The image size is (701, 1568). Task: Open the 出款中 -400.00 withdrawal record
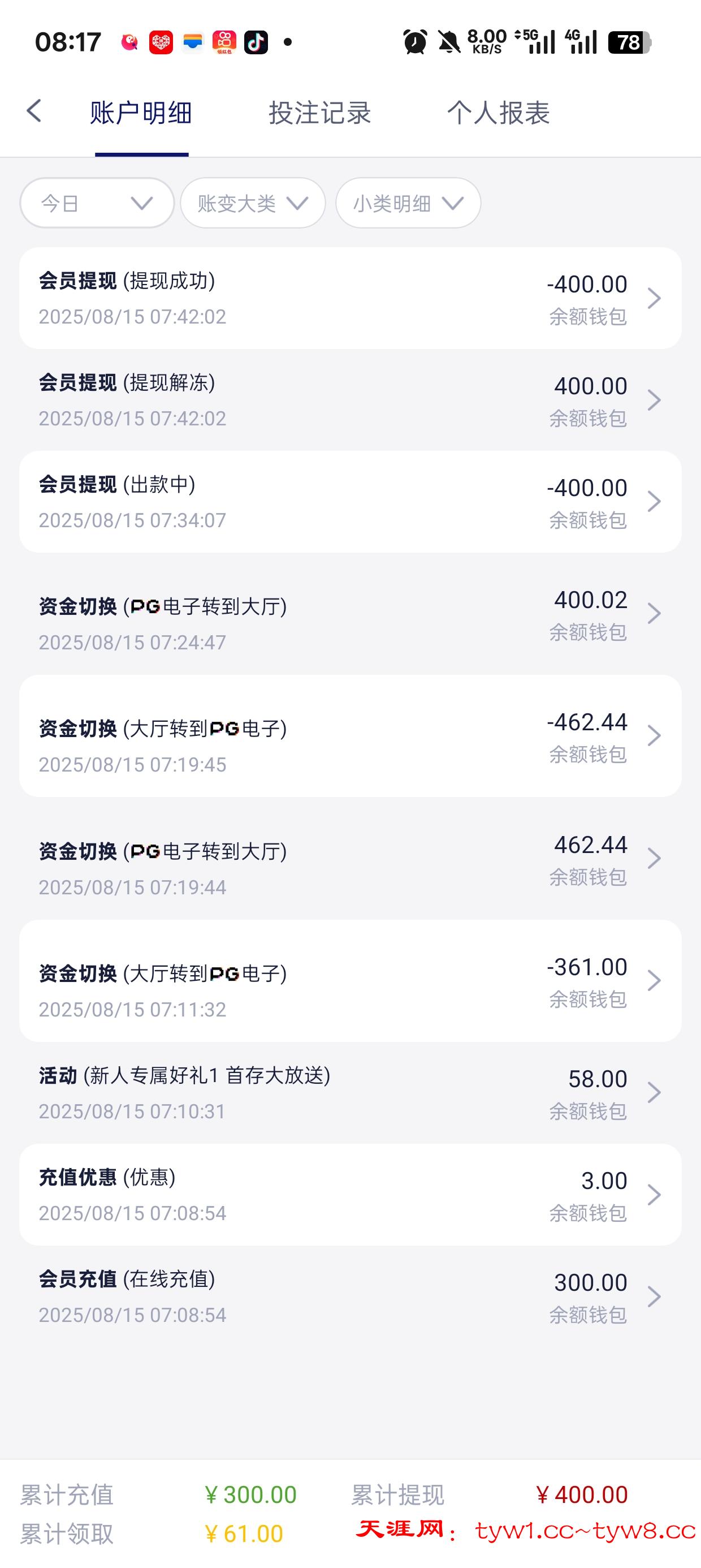(350, 502)
